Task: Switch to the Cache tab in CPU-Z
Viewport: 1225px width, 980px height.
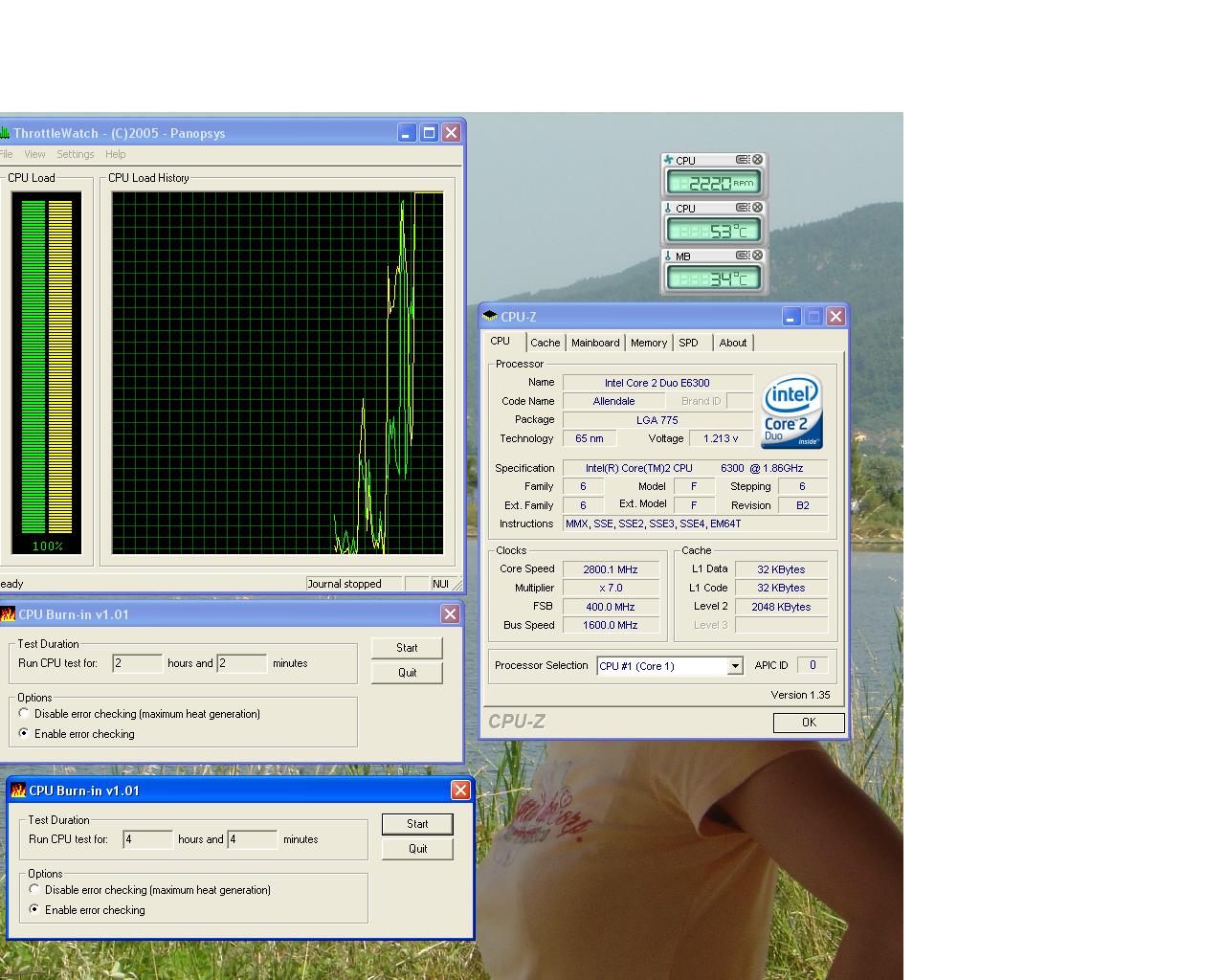Action: pos(546,343)
